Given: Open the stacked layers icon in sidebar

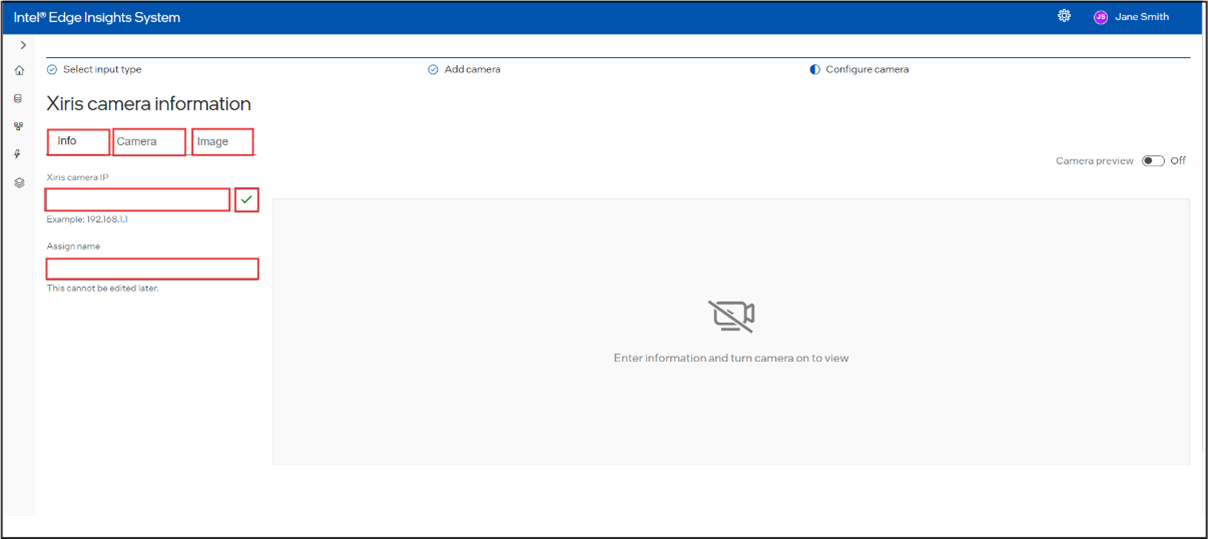Looking at the screenshot, I should click(x=18, y=183).
